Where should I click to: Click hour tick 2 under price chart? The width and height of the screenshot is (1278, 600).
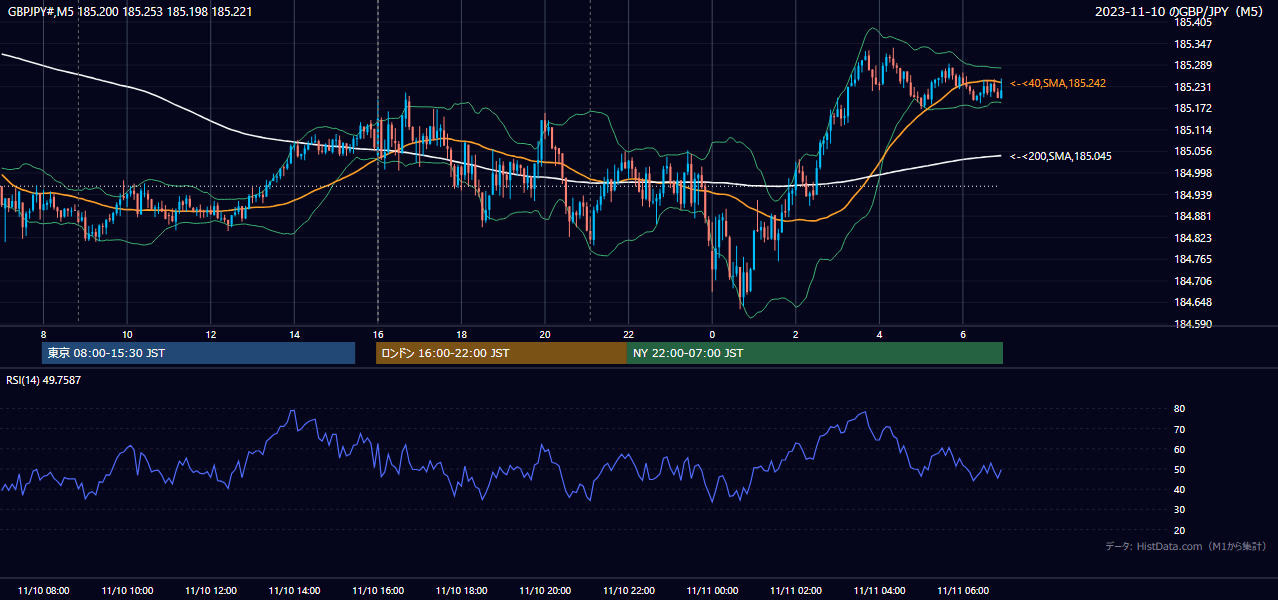coord(796,334)
